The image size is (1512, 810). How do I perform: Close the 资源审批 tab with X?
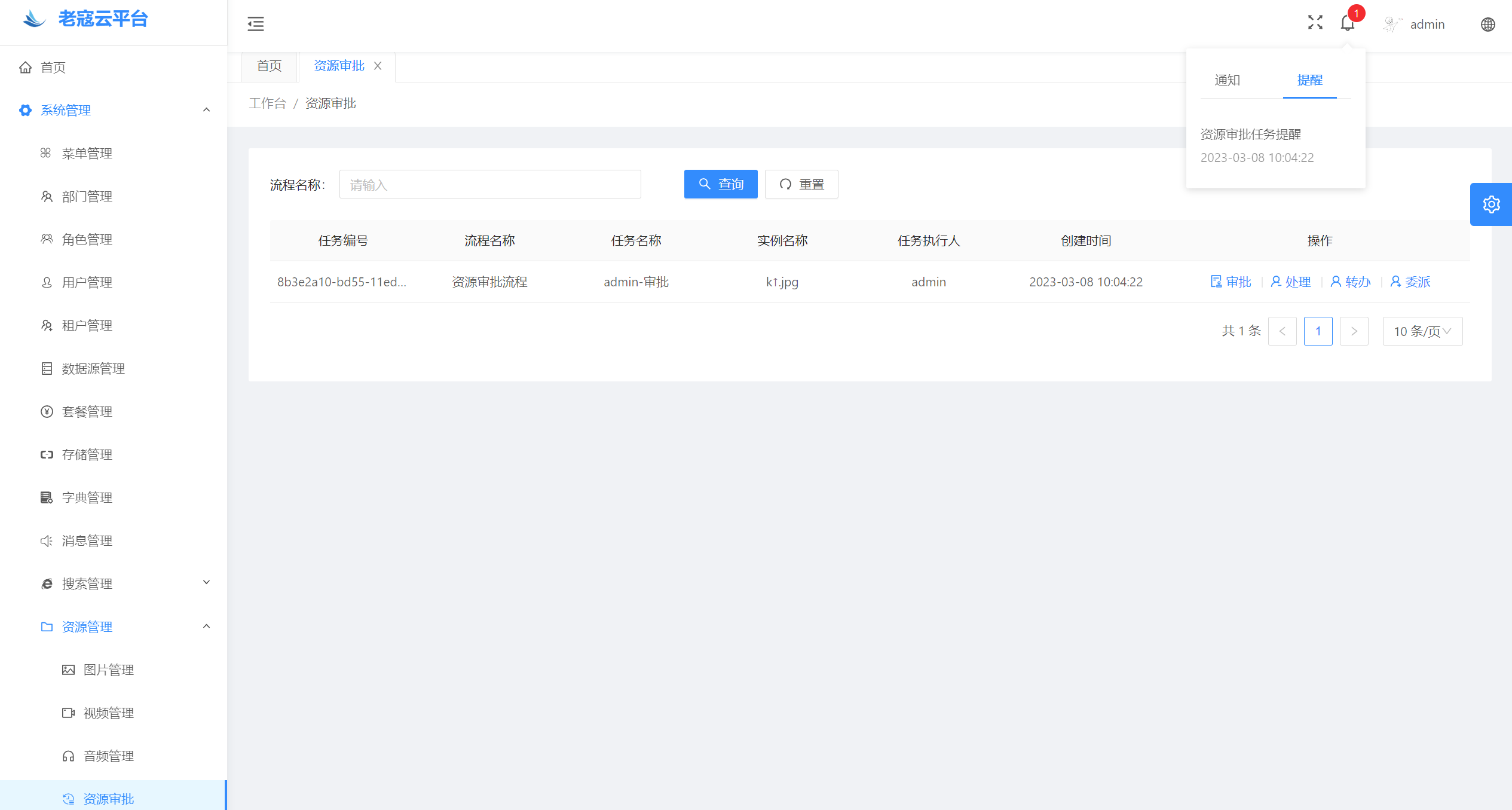click(378, 66)
